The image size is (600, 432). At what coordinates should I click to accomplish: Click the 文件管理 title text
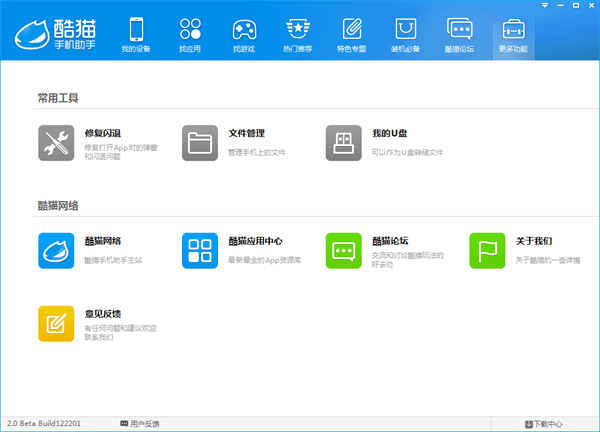247,132
